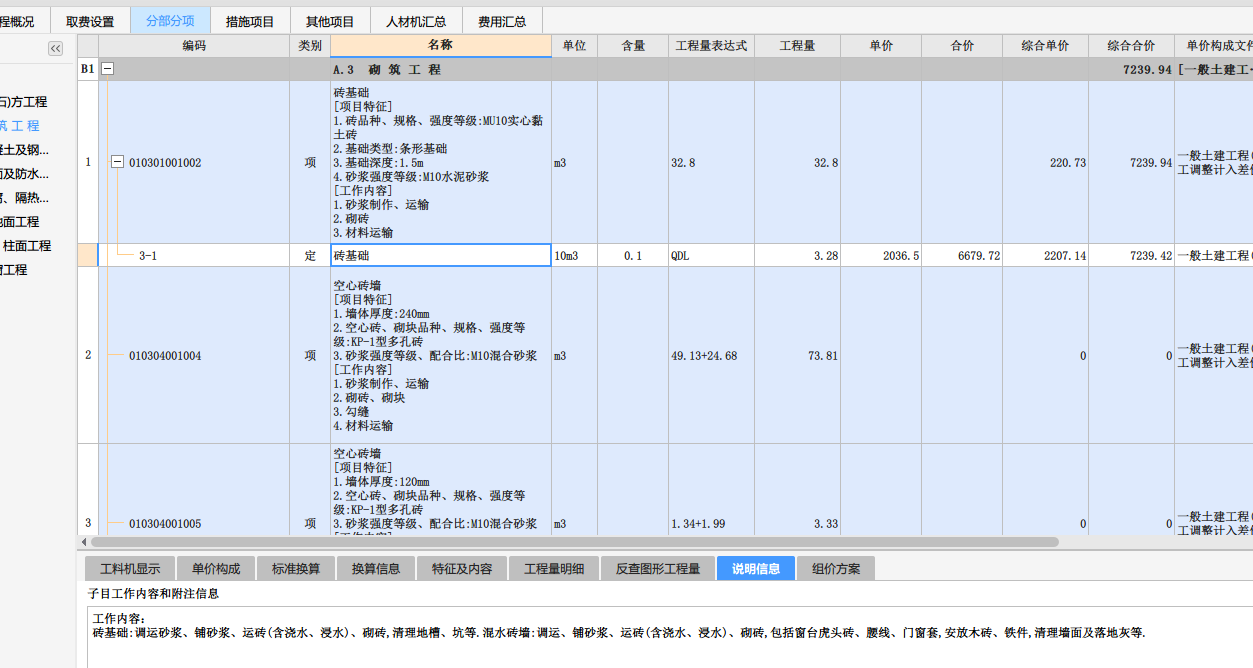
Task: Select 面工程 in the sidebar tree
Action: [20, 222]
